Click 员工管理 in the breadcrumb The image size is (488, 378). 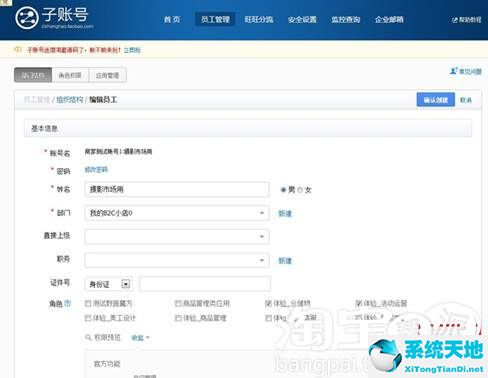coord(37,100)
